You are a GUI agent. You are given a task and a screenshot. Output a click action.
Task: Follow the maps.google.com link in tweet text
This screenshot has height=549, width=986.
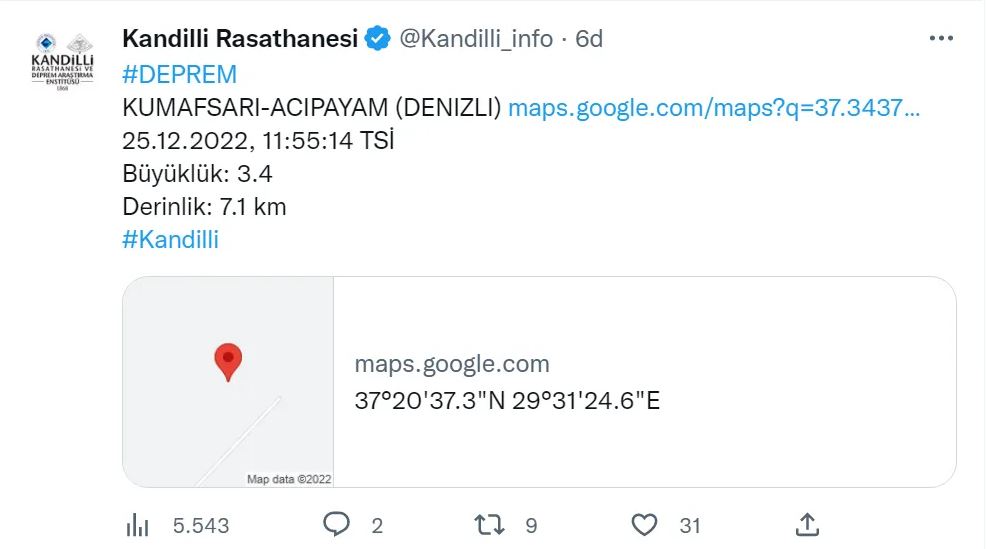click(x=713, y=108)
